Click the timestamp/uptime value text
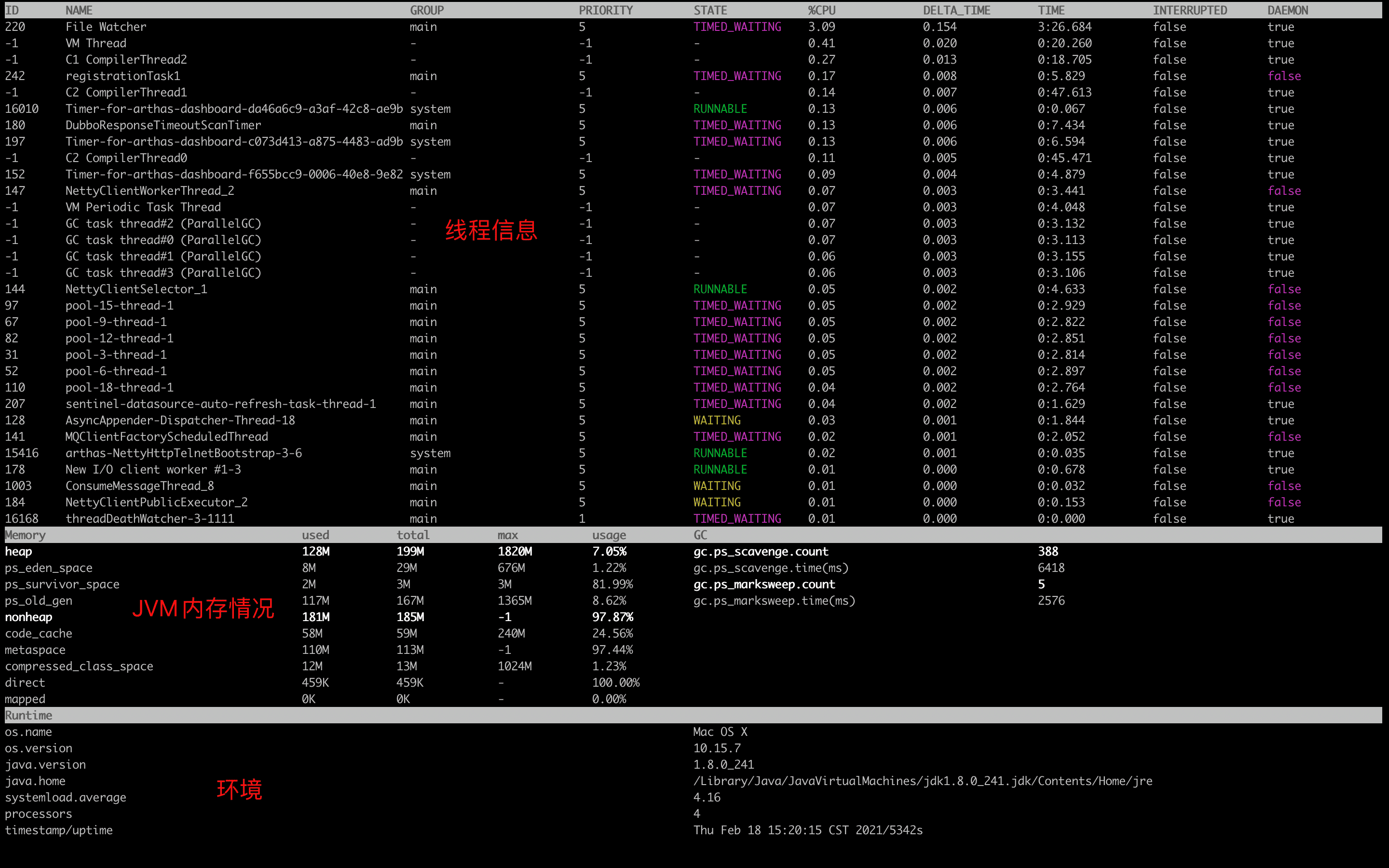This screenshot has height=868, width=1389. [807, 830]
